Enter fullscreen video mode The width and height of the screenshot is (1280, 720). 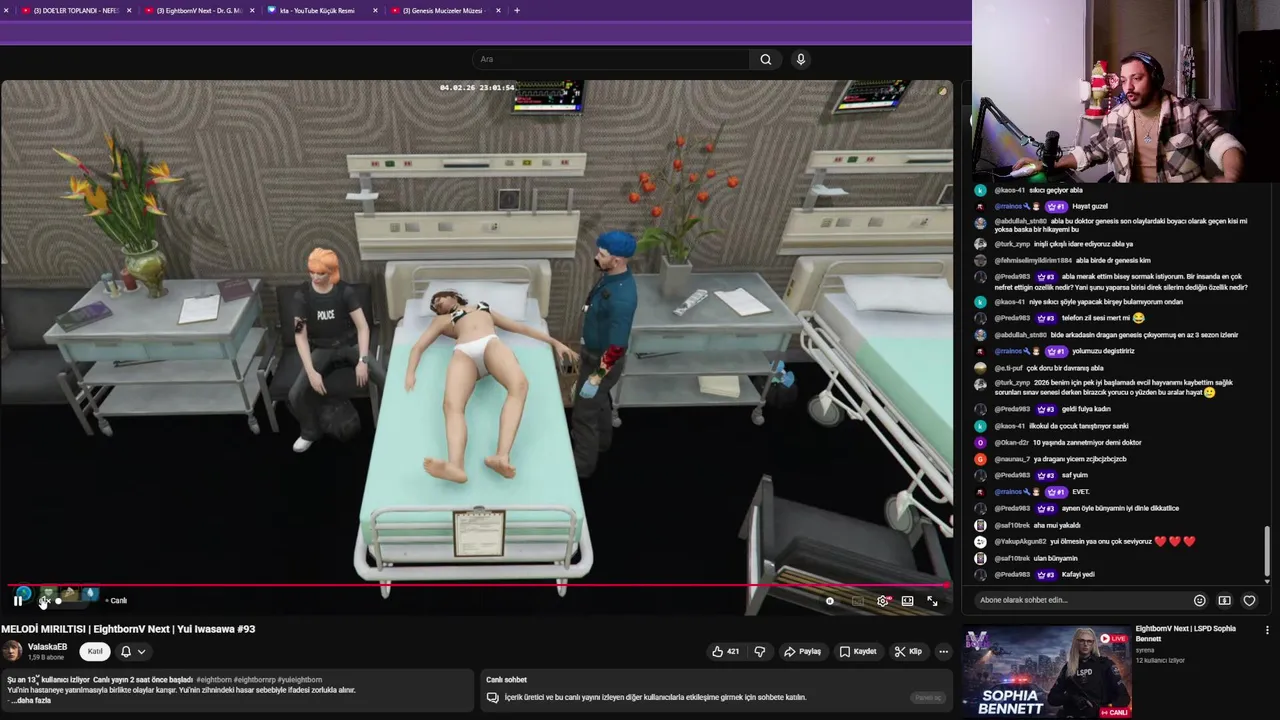pos(932,601)
